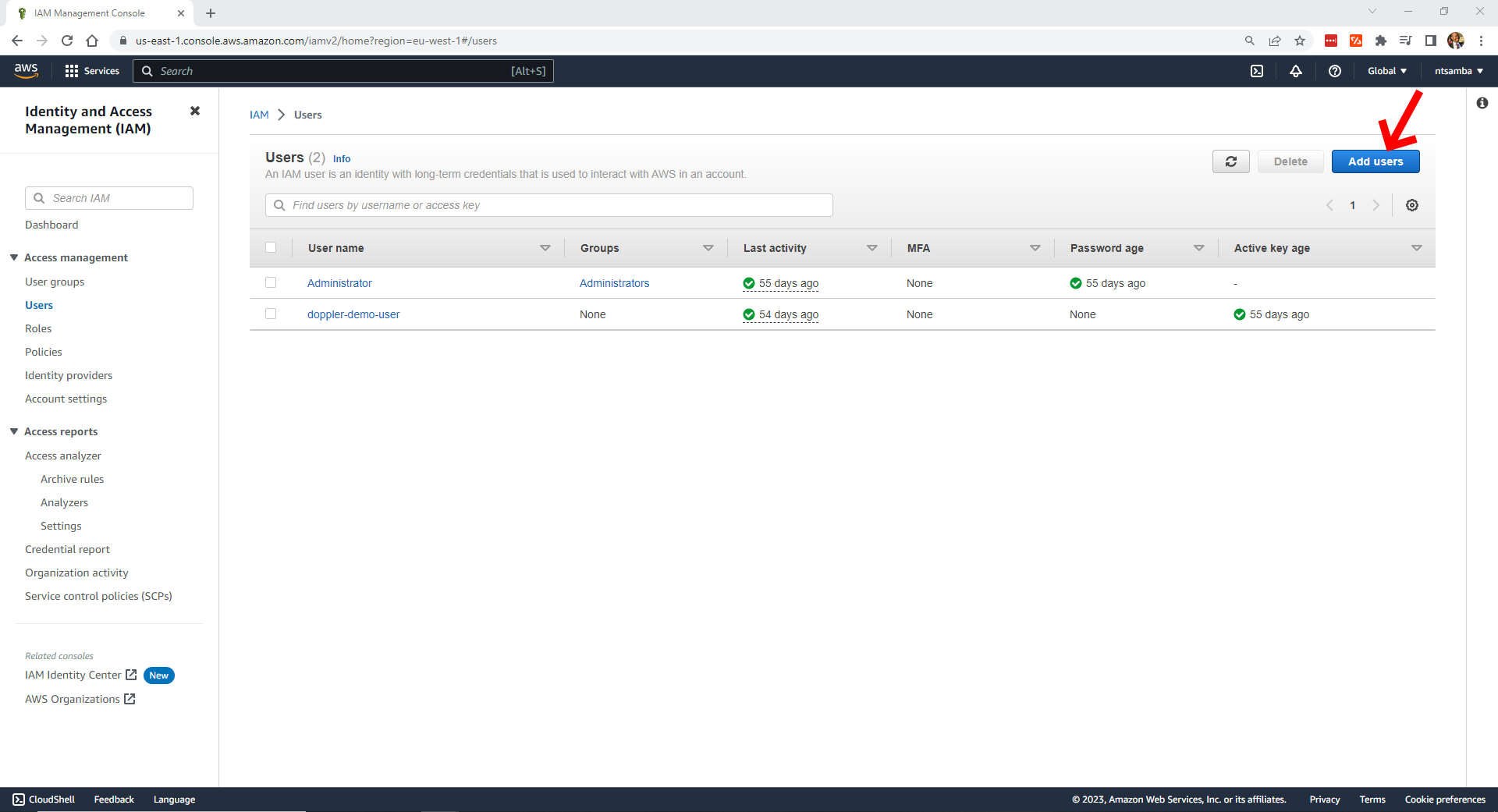Select the doppler-demo-user checkbox
This screenshot has height=812, width=1498.
[x=271, y=314]
